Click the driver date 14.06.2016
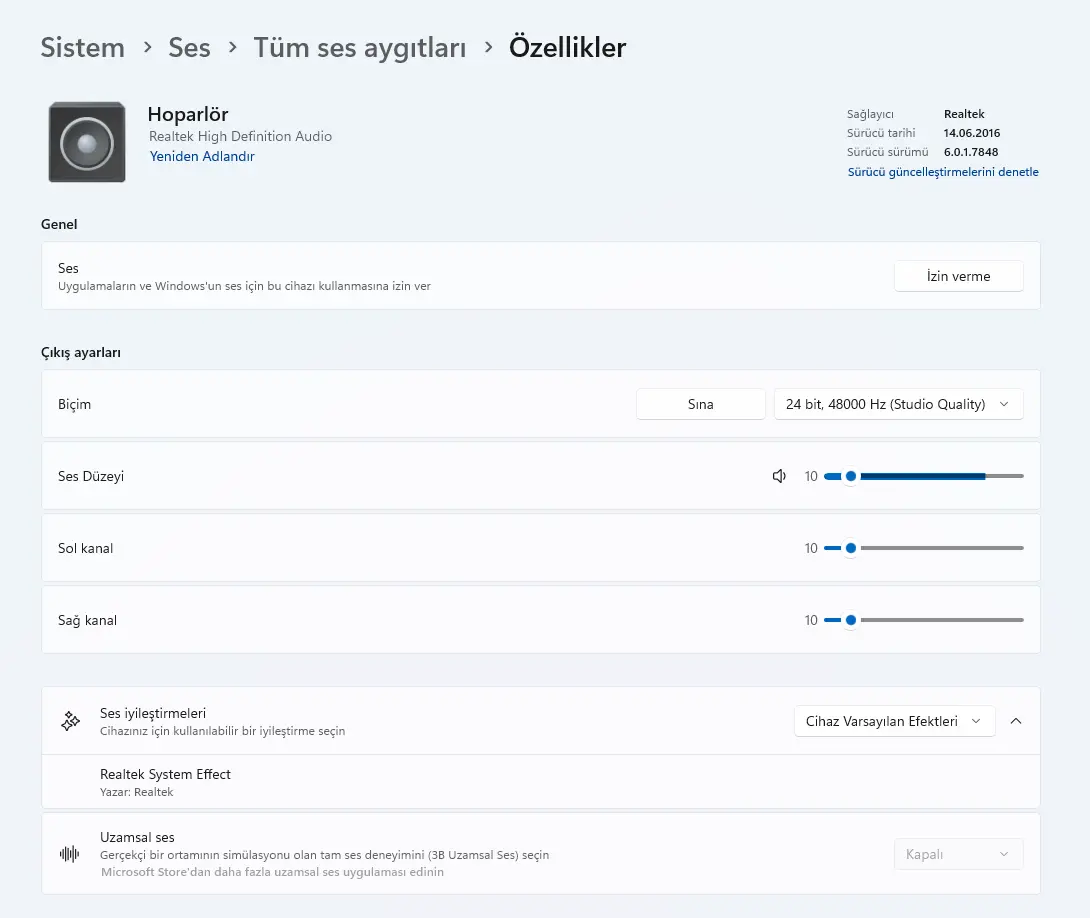The height and width of the screenshot is (918, 1090). [971, 133]
